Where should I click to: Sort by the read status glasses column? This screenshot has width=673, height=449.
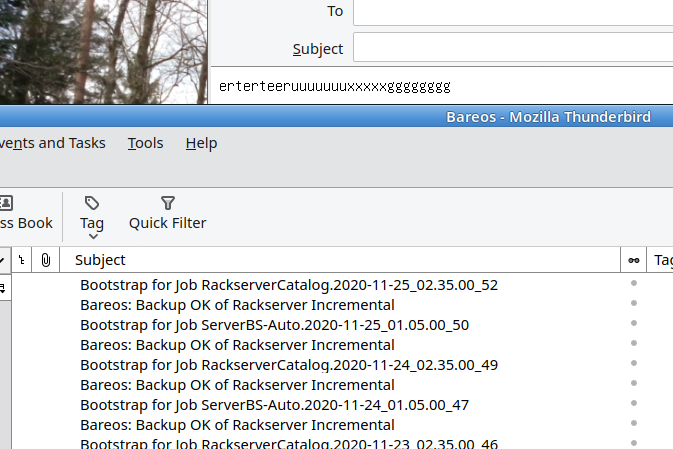[634, 260]
